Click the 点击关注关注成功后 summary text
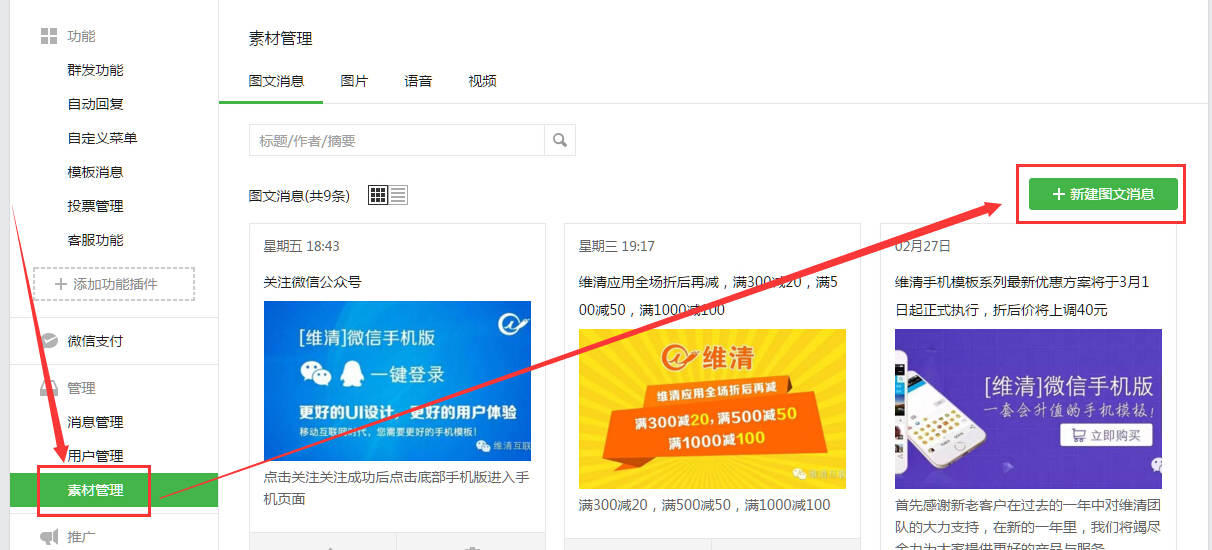 396,487
